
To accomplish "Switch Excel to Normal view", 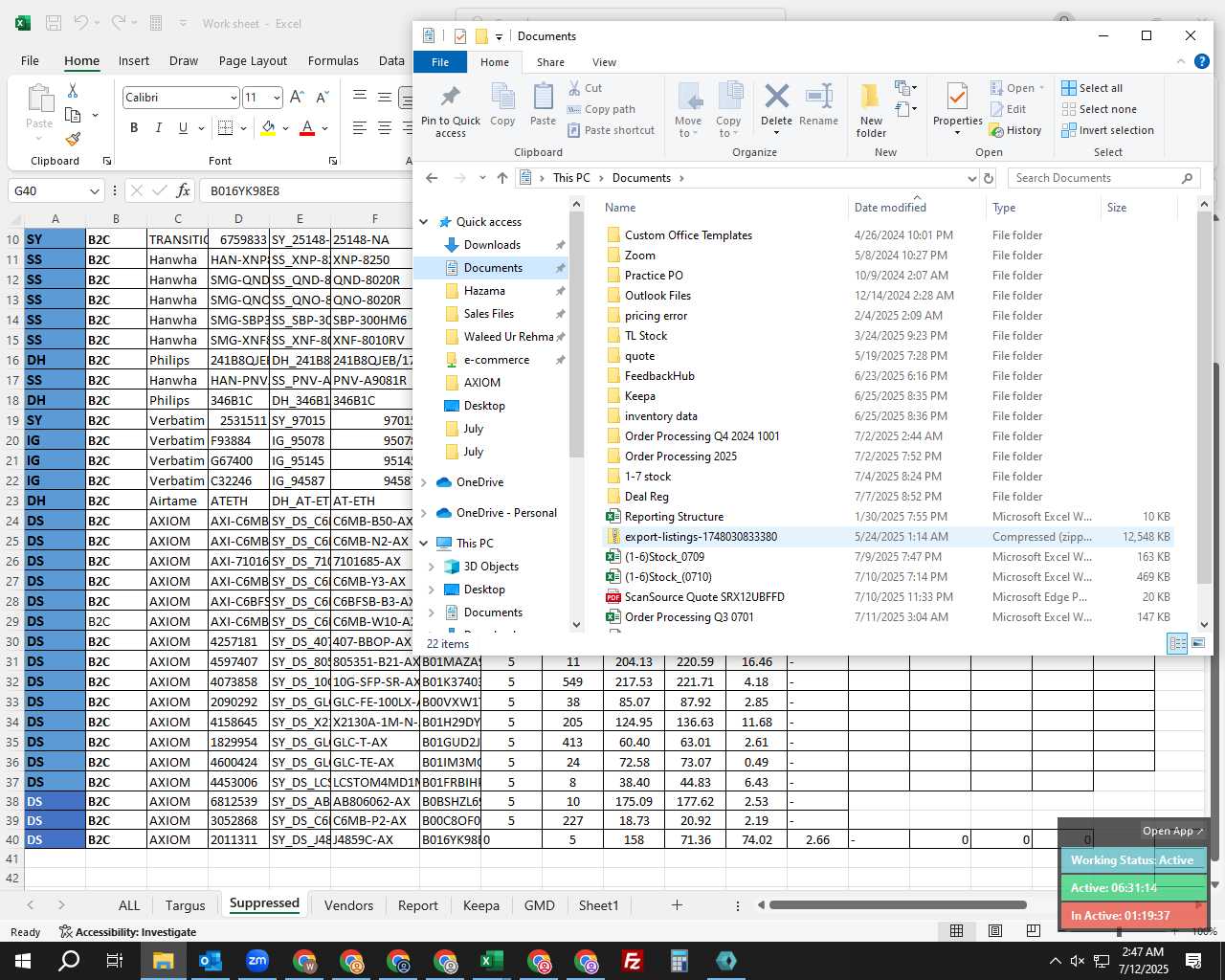I will (956, 930).
